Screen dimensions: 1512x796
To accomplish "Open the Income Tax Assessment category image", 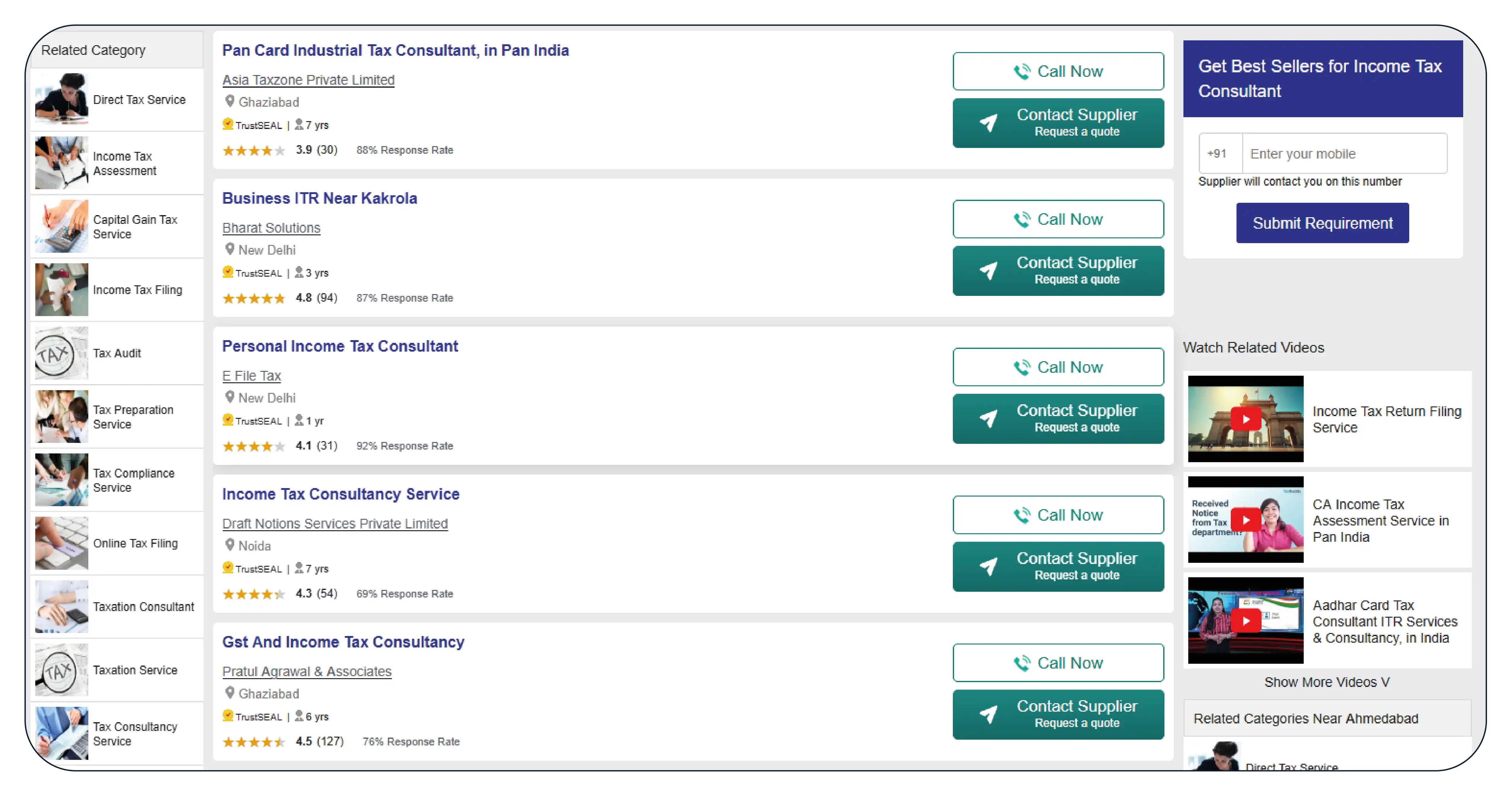I will tap(61, 162).
